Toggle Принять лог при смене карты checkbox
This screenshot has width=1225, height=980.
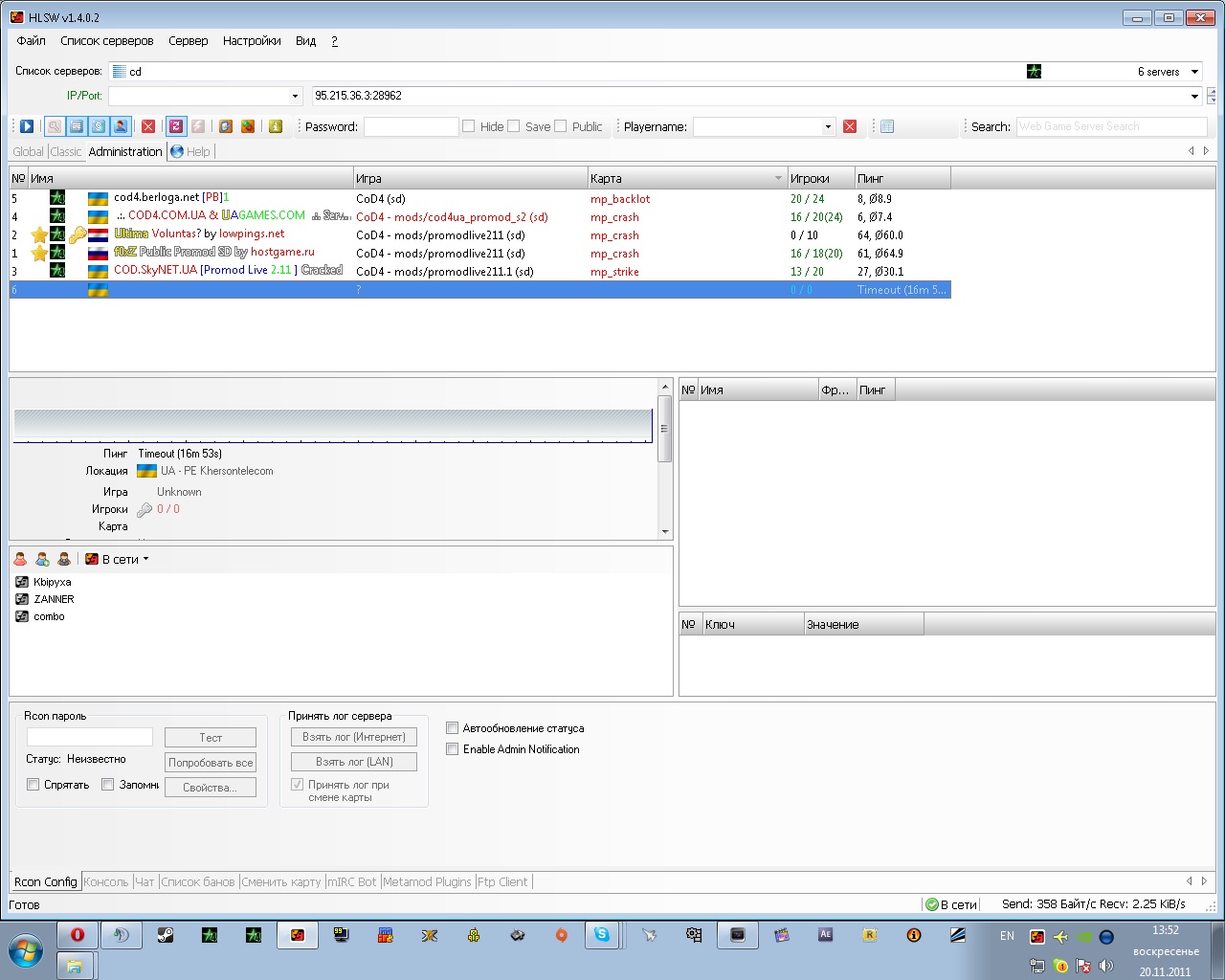click(x=298, y=785)
